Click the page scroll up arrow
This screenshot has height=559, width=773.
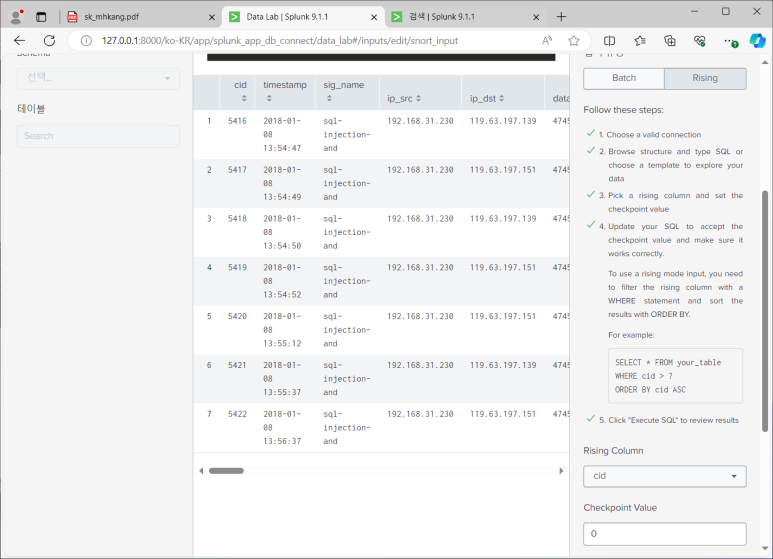(765, 63)
